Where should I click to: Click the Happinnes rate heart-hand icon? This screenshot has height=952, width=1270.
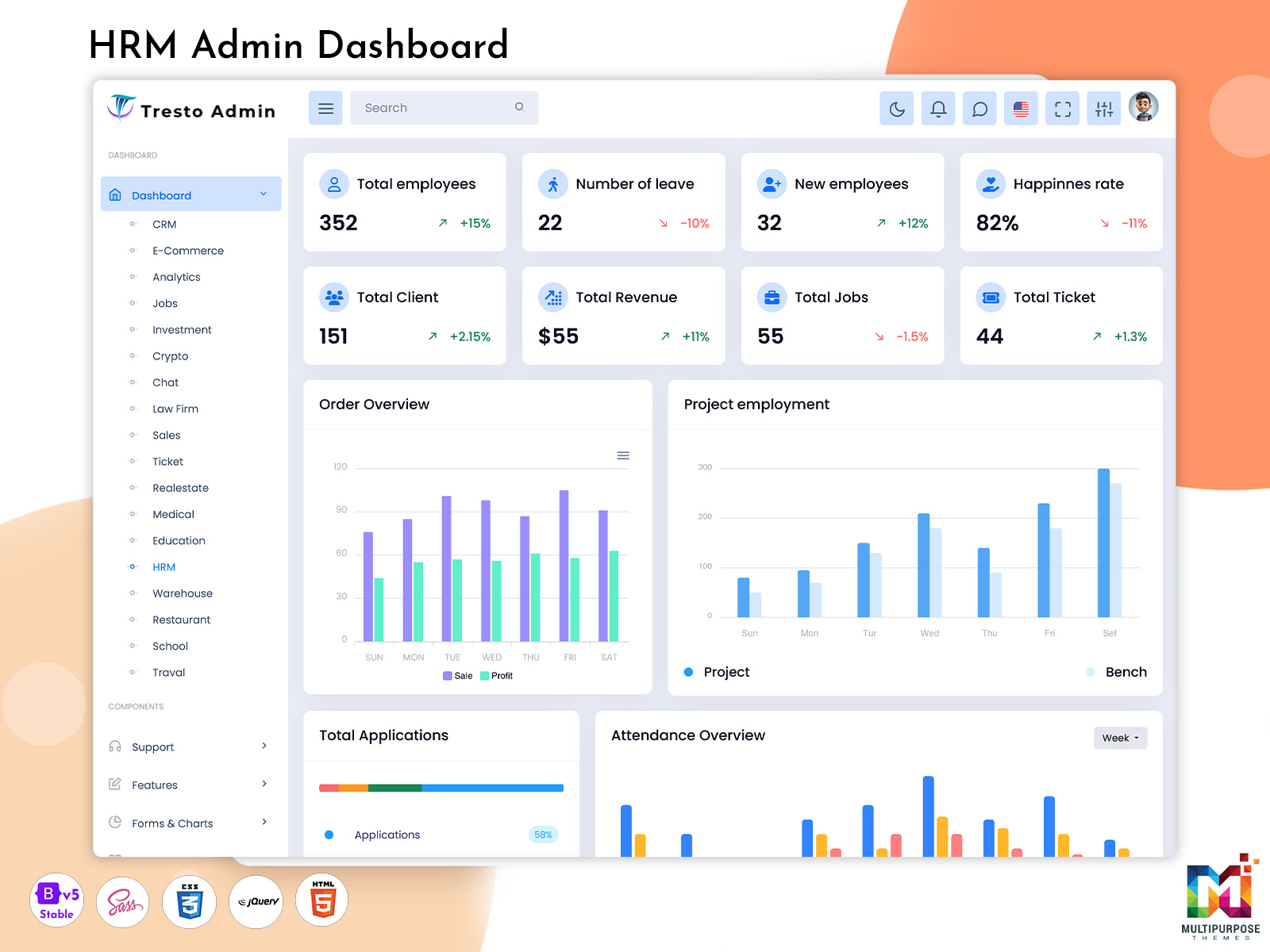[x=991, y=184]
